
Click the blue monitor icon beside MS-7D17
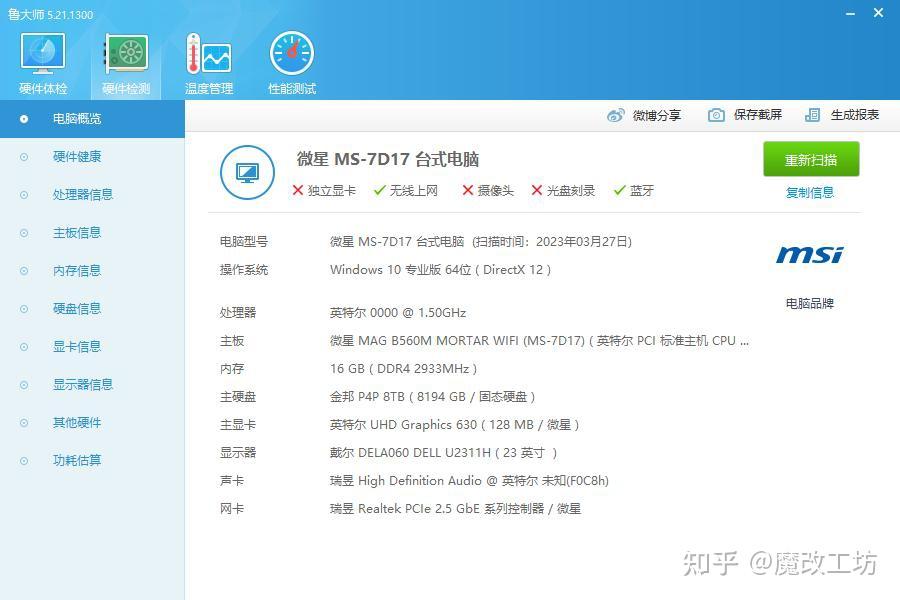(x=247, y=172)
